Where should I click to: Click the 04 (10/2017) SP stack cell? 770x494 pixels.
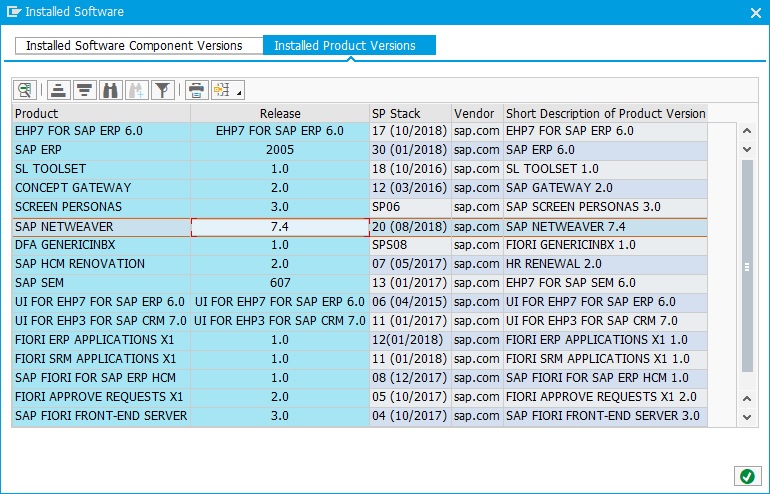point(410,416)
